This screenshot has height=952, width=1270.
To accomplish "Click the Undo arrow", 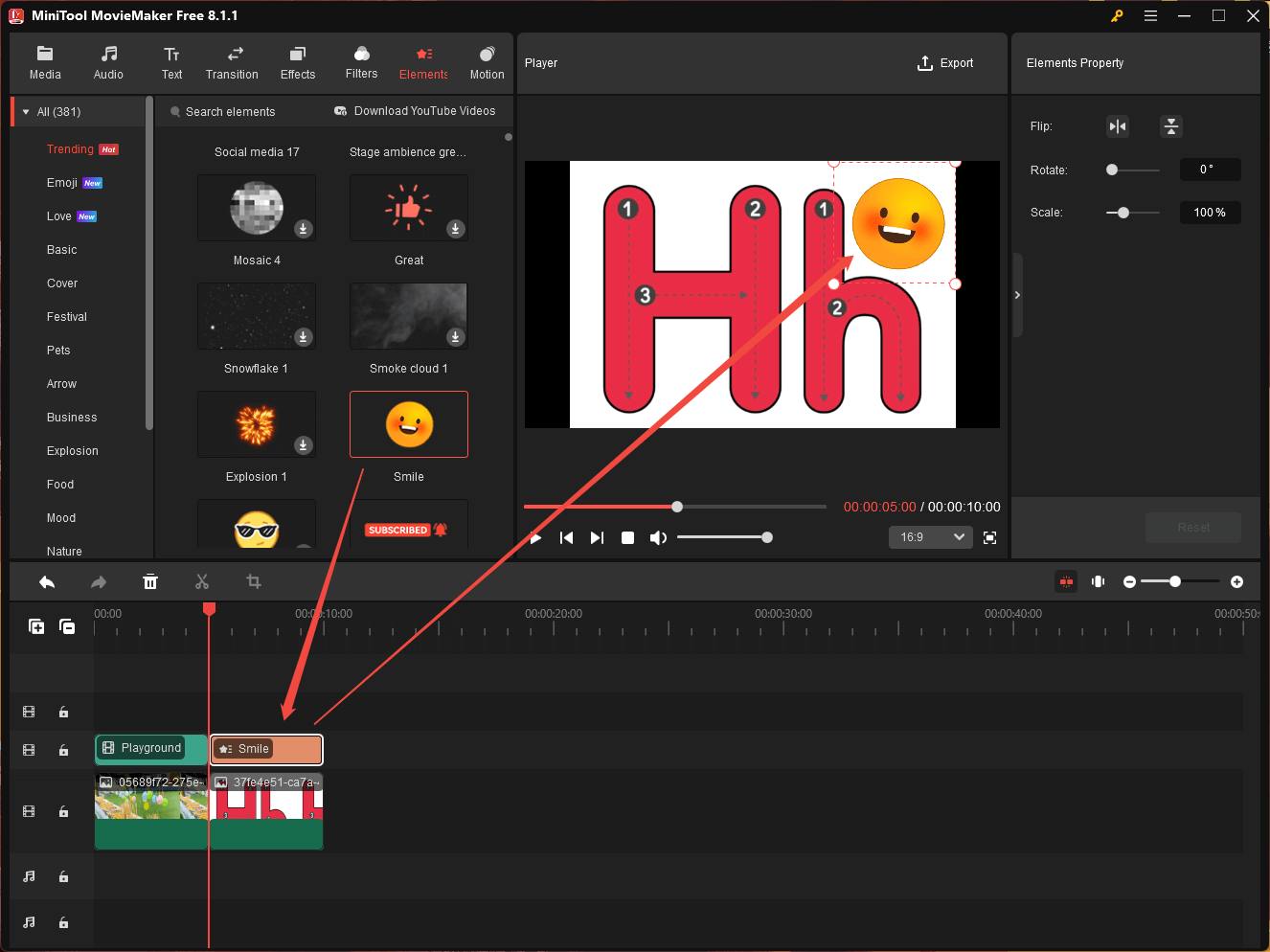I will tap(47, 581).
